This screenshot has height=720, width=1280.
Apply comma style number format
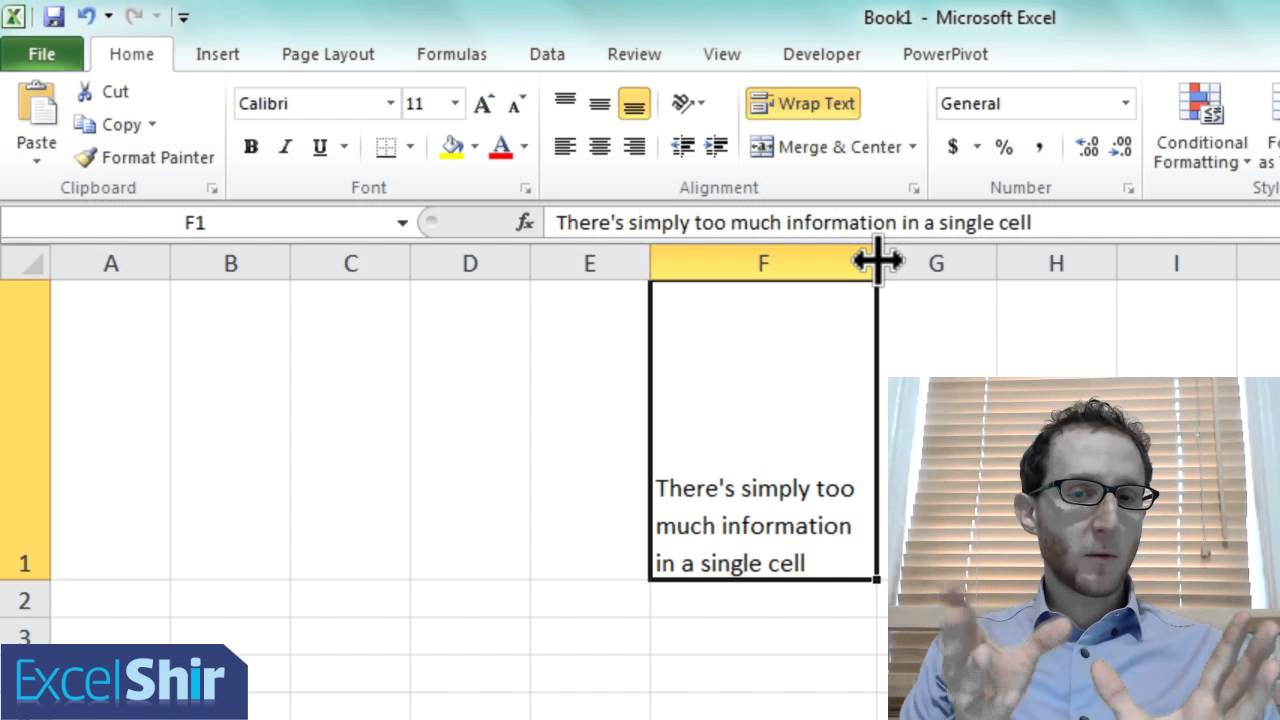pos(1039,147)
